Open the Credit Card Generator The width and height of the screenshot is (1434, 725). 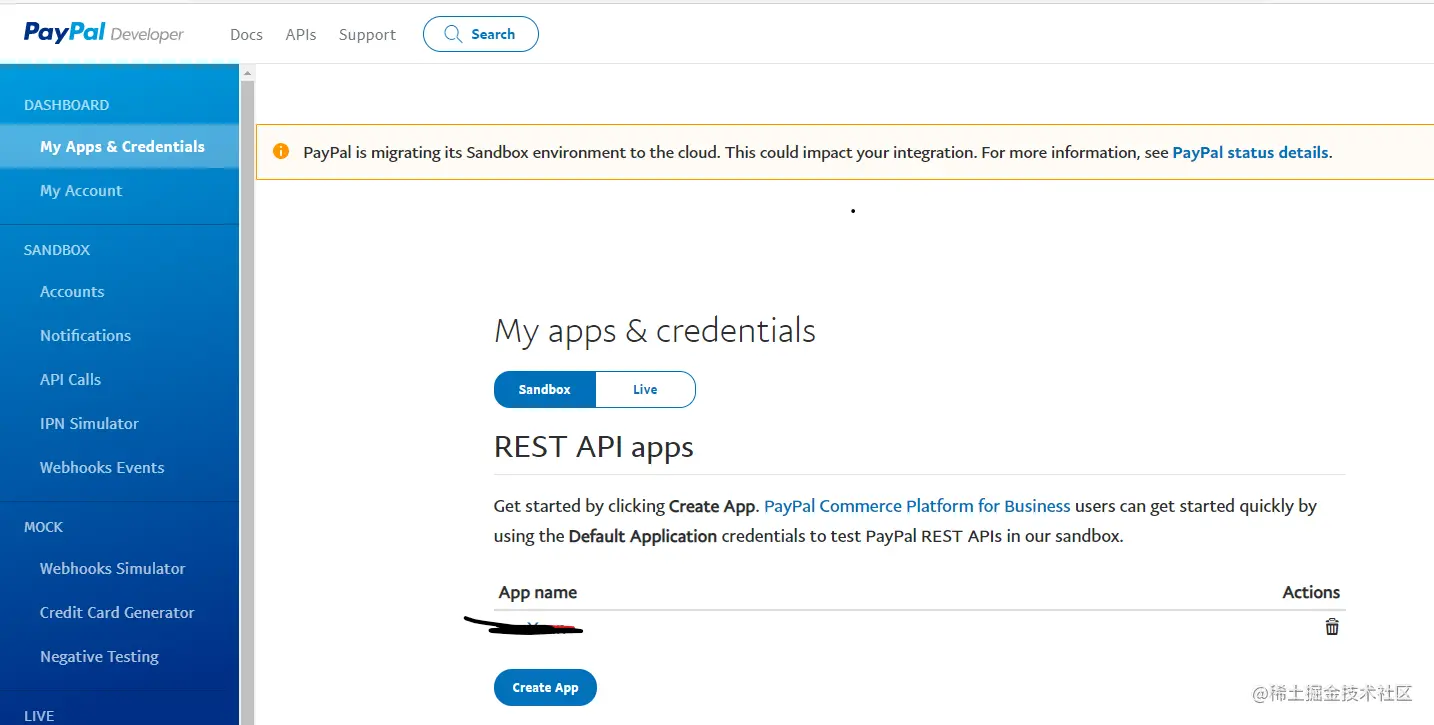(117, 613)
